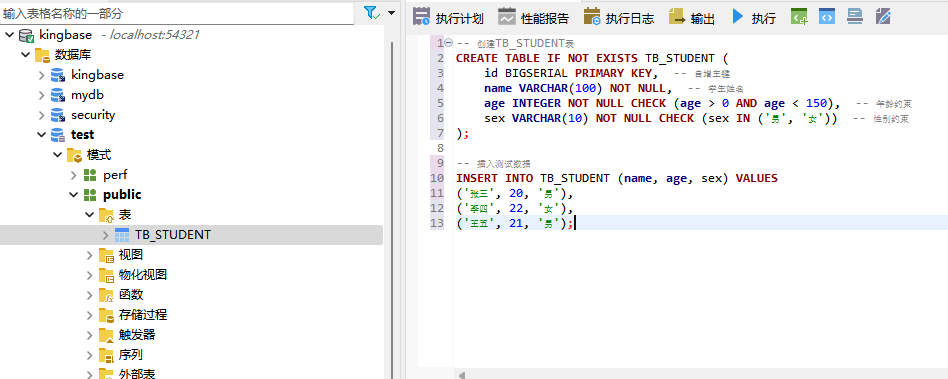Click INTEGER in the age column line

[x=536, y=103]
